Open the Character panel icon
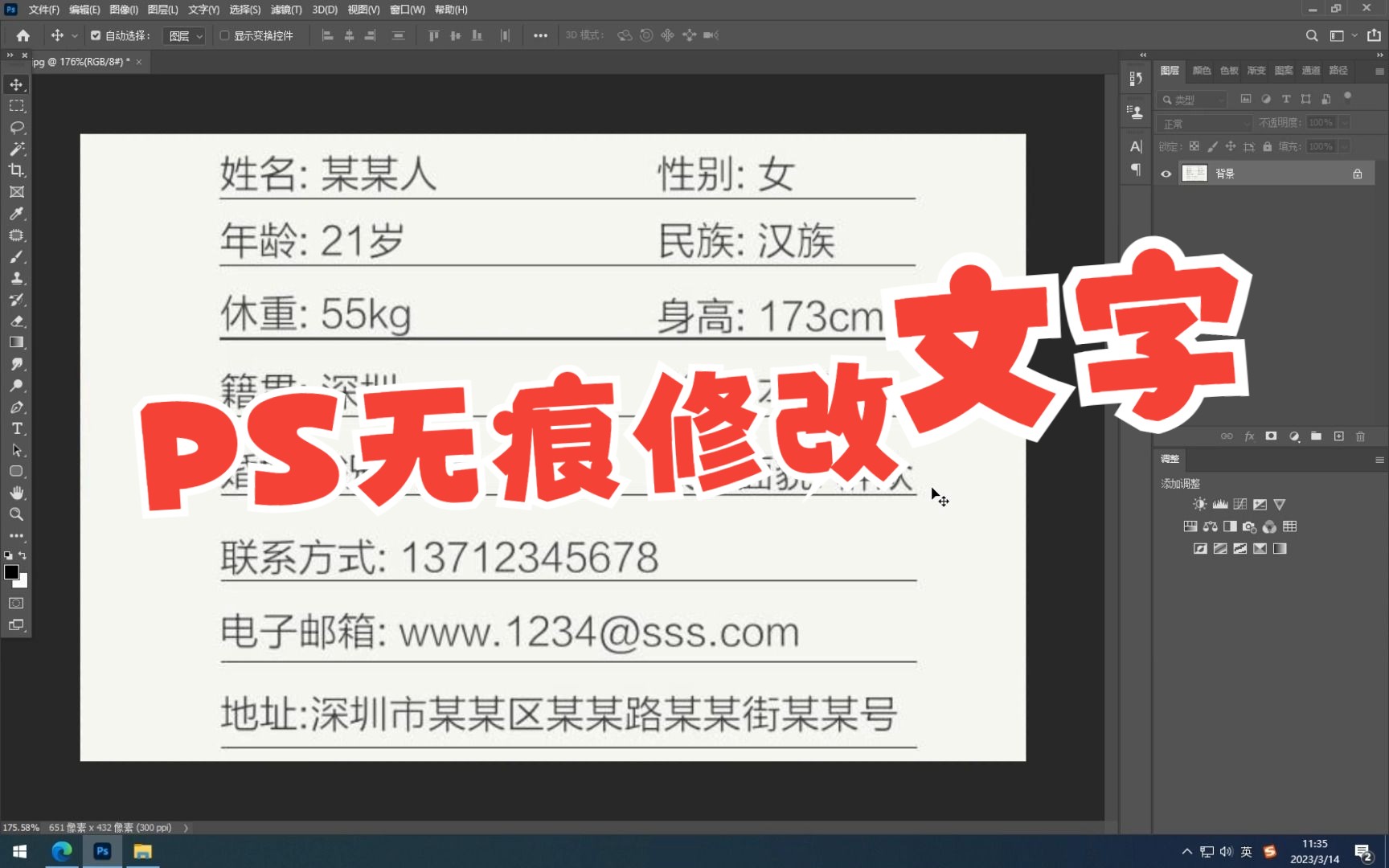The height and width of the screenshot is (868, 1389). pos(1136,146)
